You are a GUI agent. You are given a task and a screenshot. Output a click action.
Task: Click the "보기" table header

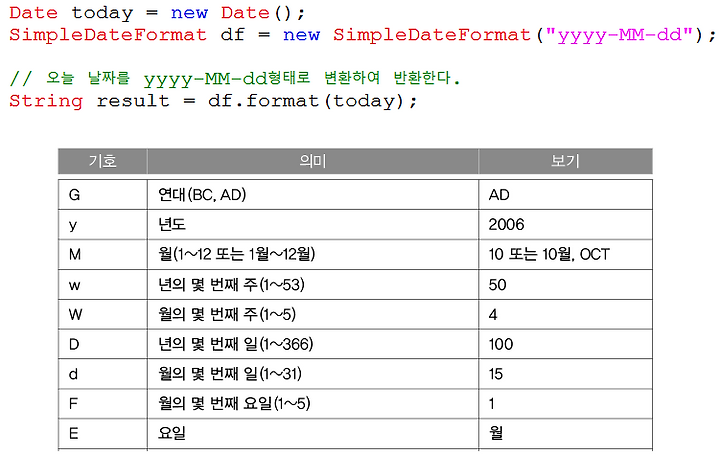tap(565, 161)
